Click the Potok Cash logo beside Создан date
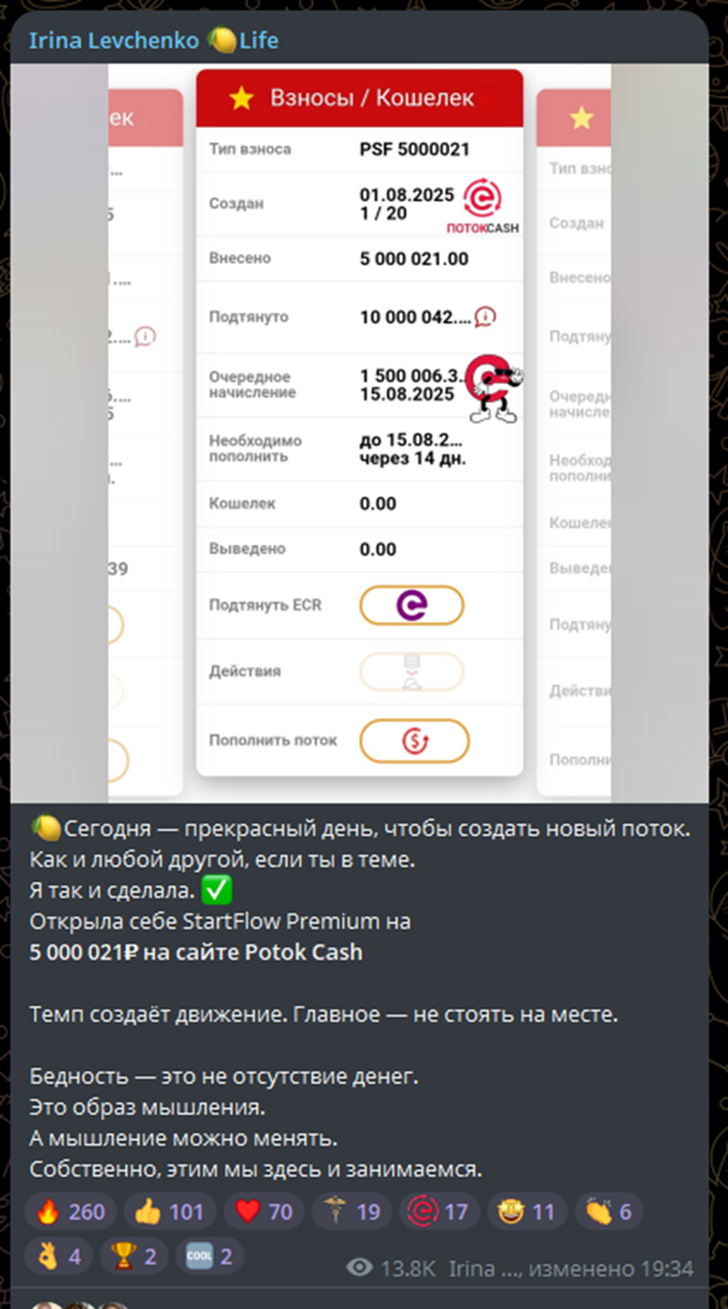This screenshot has width=728, height=1309. [482, 207]
